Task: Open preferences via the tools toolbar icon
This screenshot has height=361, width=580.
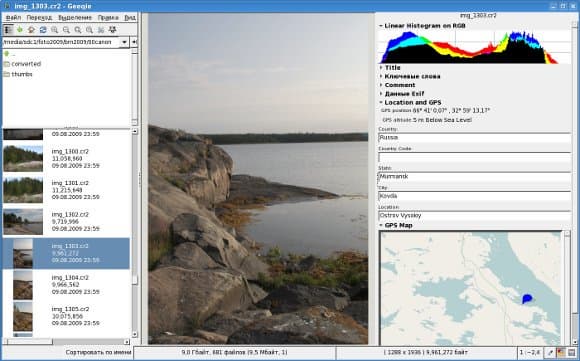Action: point(101,30)
